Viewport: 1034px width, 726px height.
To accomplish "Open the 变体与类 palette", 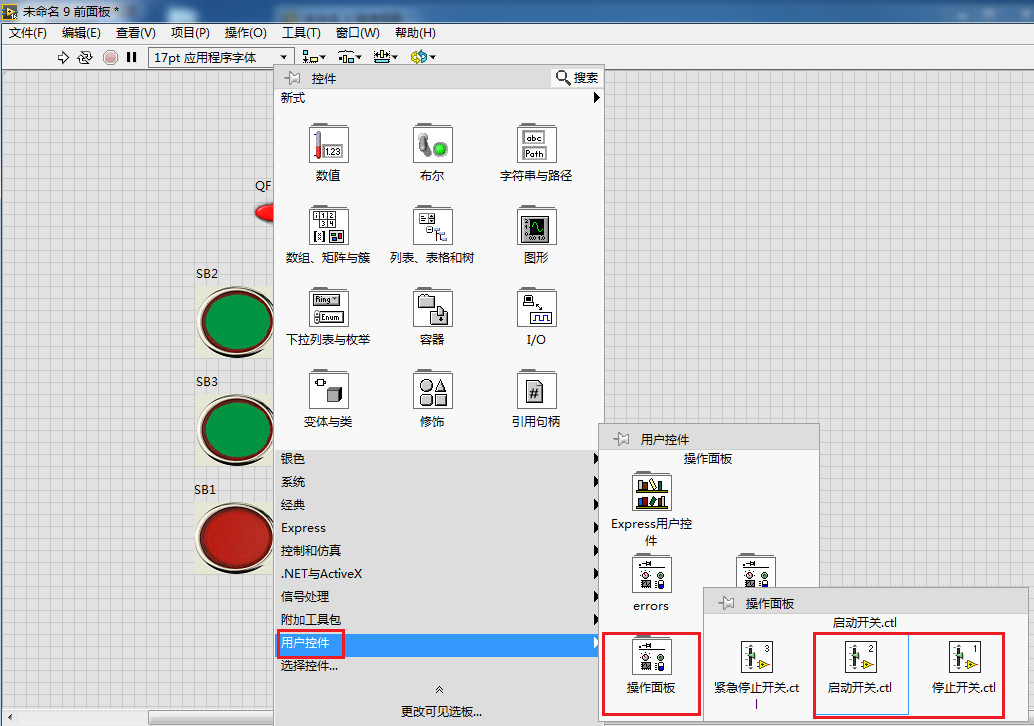I will [x=328, y=390].
